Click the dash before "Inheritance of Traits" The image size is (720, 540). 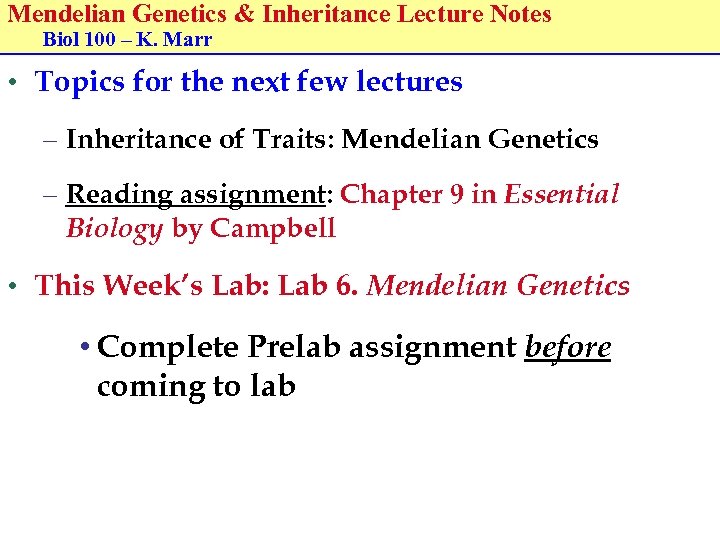50,140
